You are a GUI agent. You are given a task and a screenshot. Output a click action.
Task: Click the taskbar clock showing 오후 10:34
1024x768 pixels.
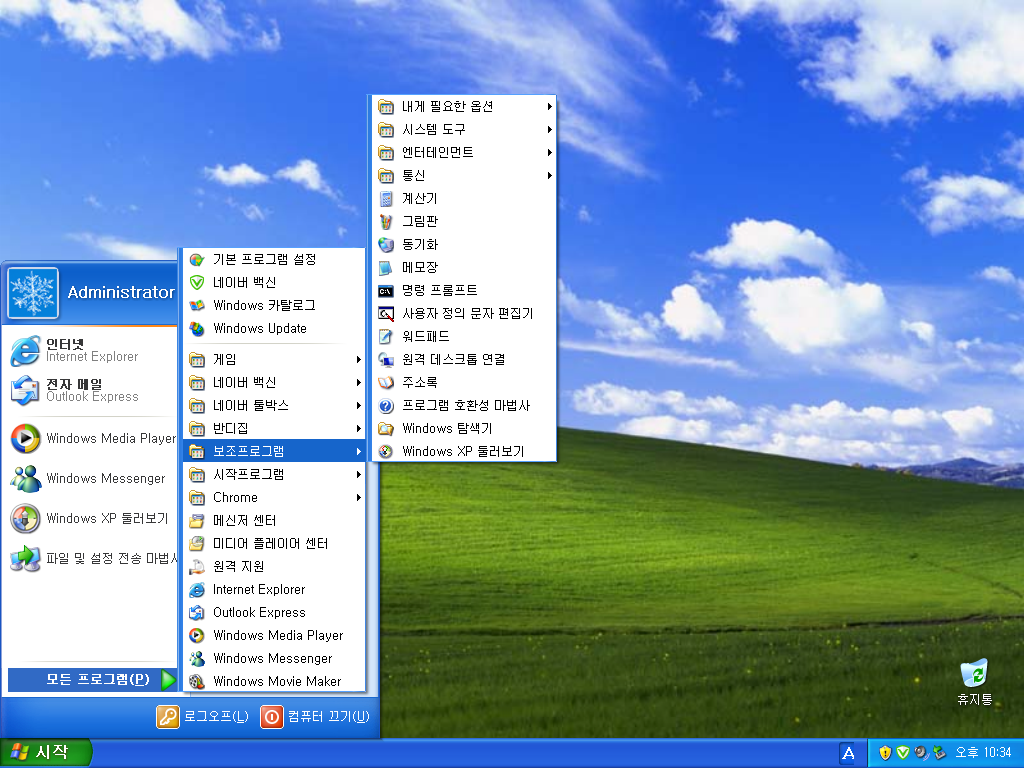(983, 752)
